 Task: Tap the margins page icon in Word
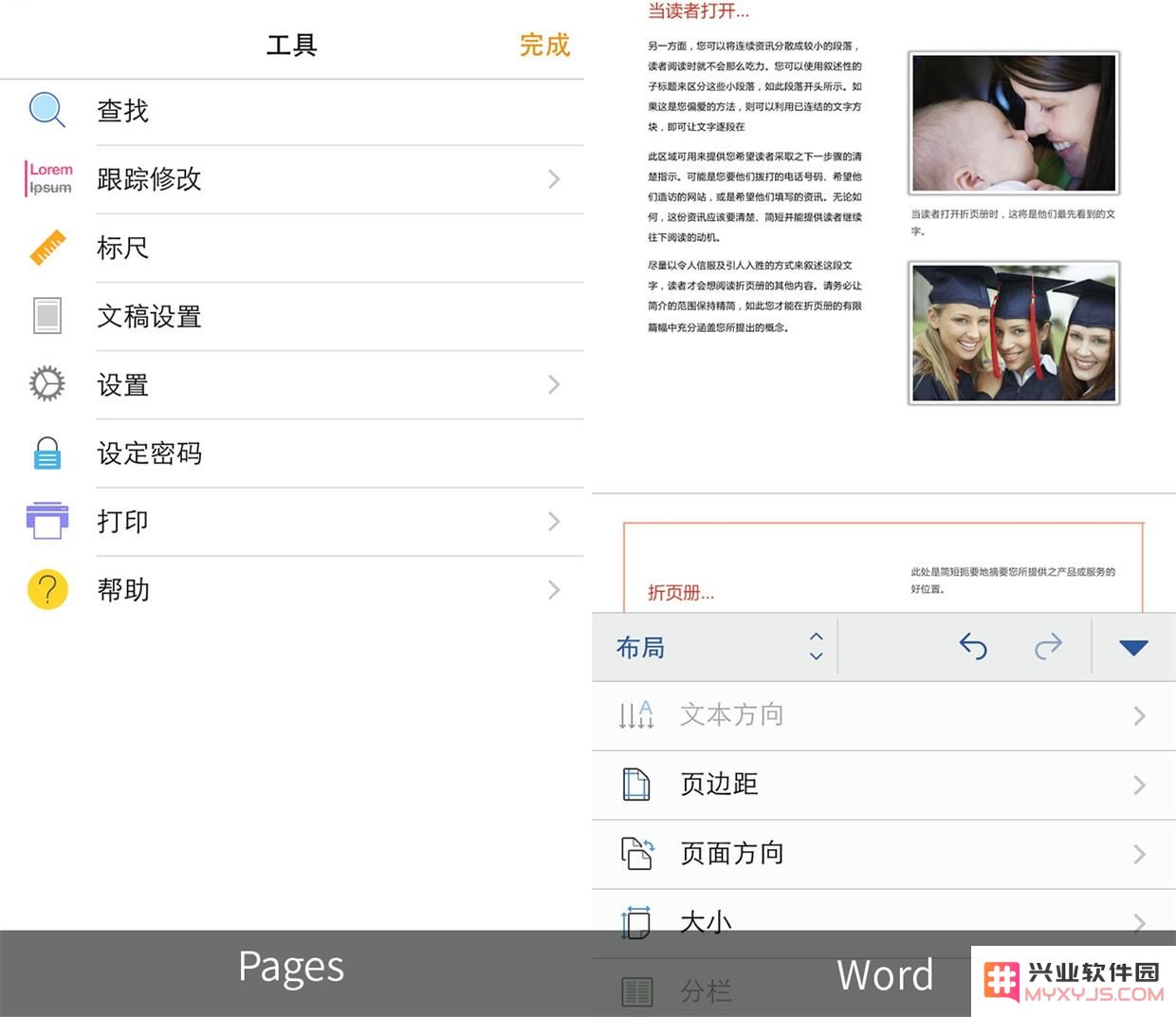click(636, 785)
